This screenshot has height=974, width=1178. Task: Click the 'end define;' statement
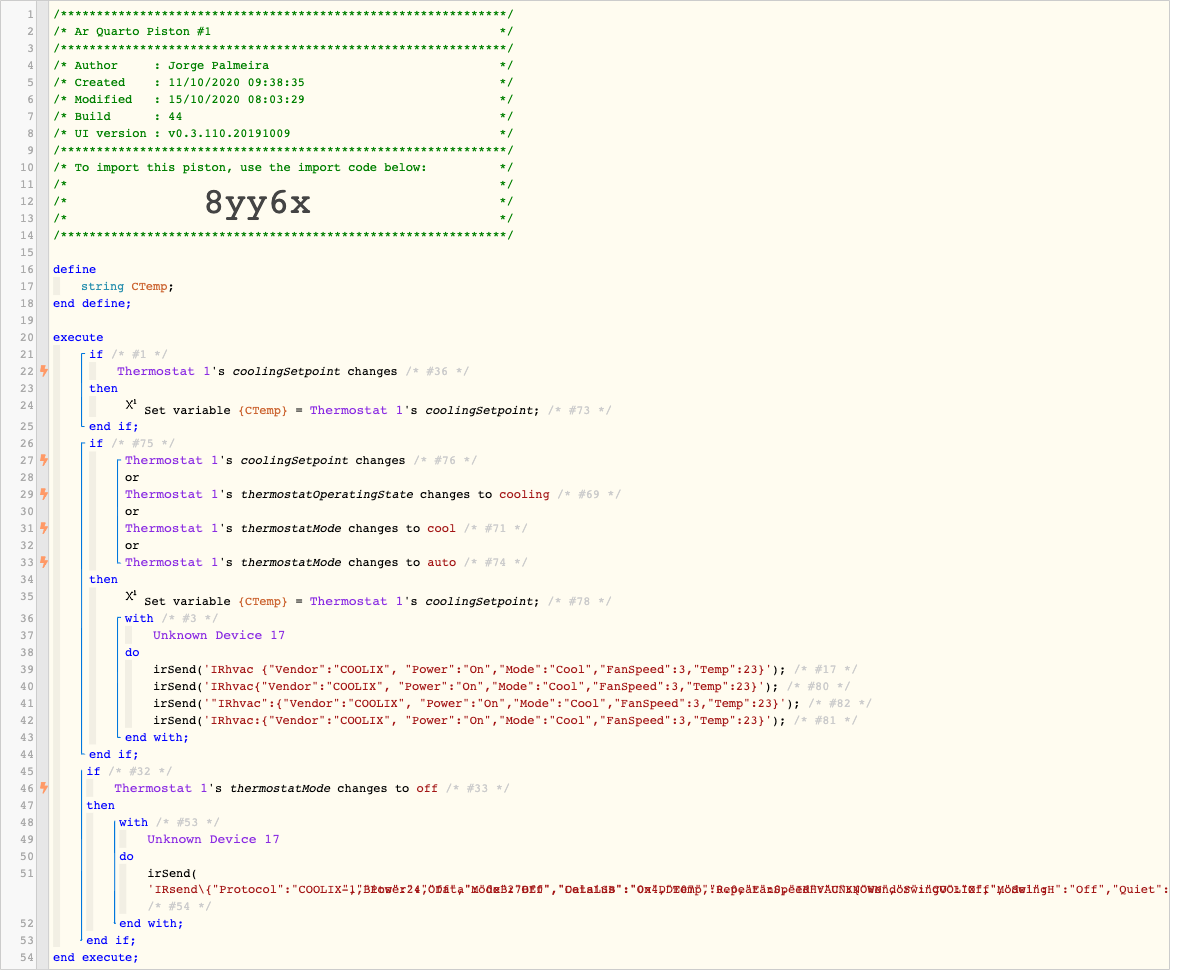pyautogui.click(x=92, y=304)
